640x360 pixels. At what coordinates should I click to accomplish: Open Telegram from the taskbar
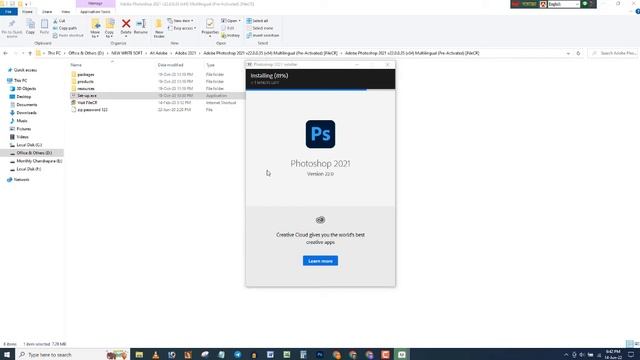pos(238,354)
